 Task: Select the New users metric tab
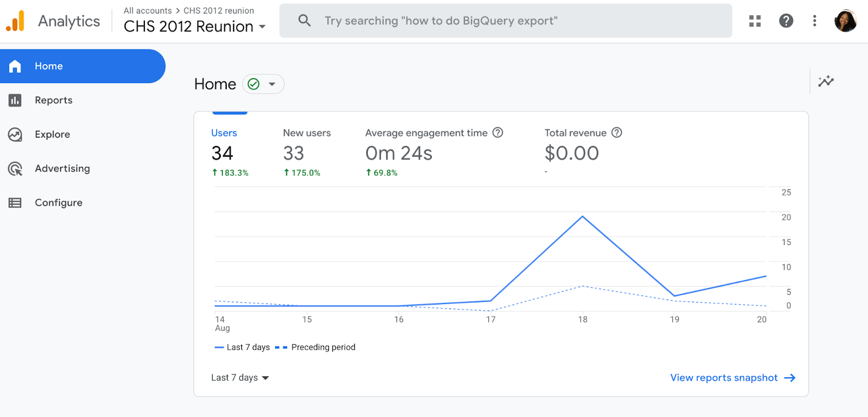pos(307,152)
